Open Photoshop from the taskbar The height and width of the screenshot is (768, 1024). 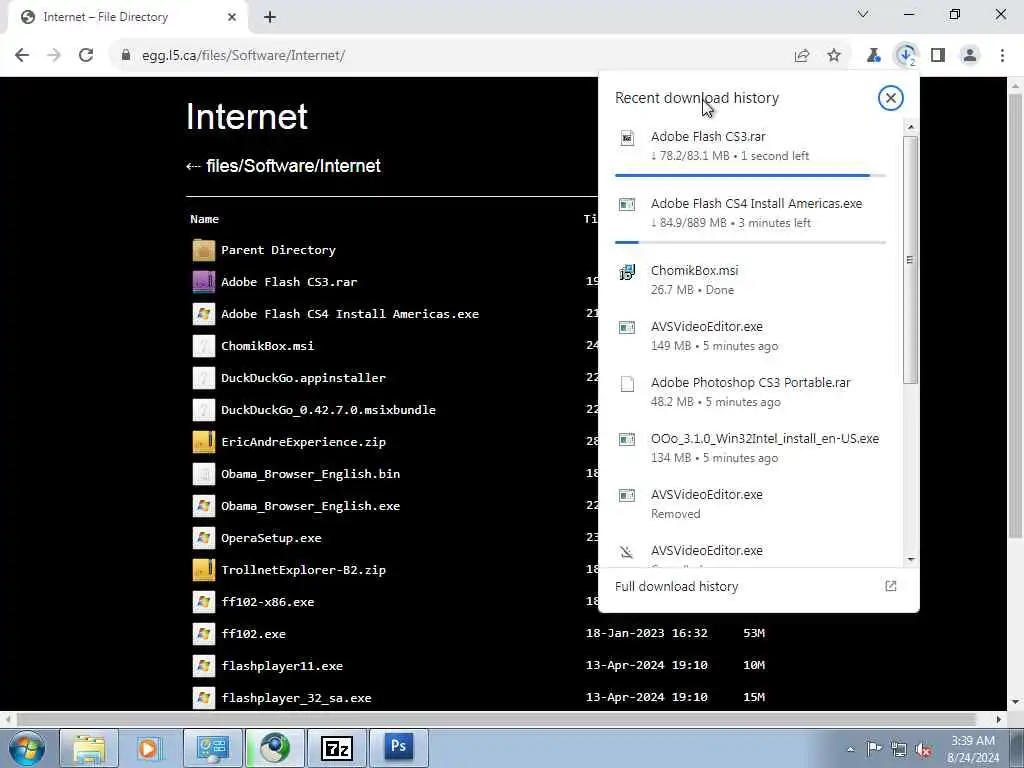(x=398, y=746)
